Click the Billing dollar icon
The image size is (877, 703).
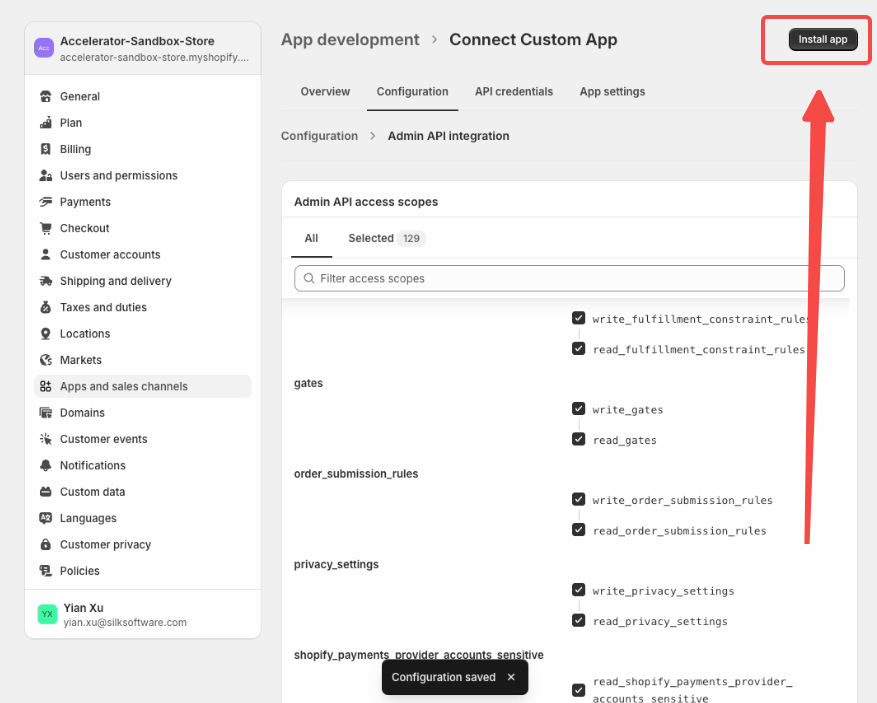[46, 149]
